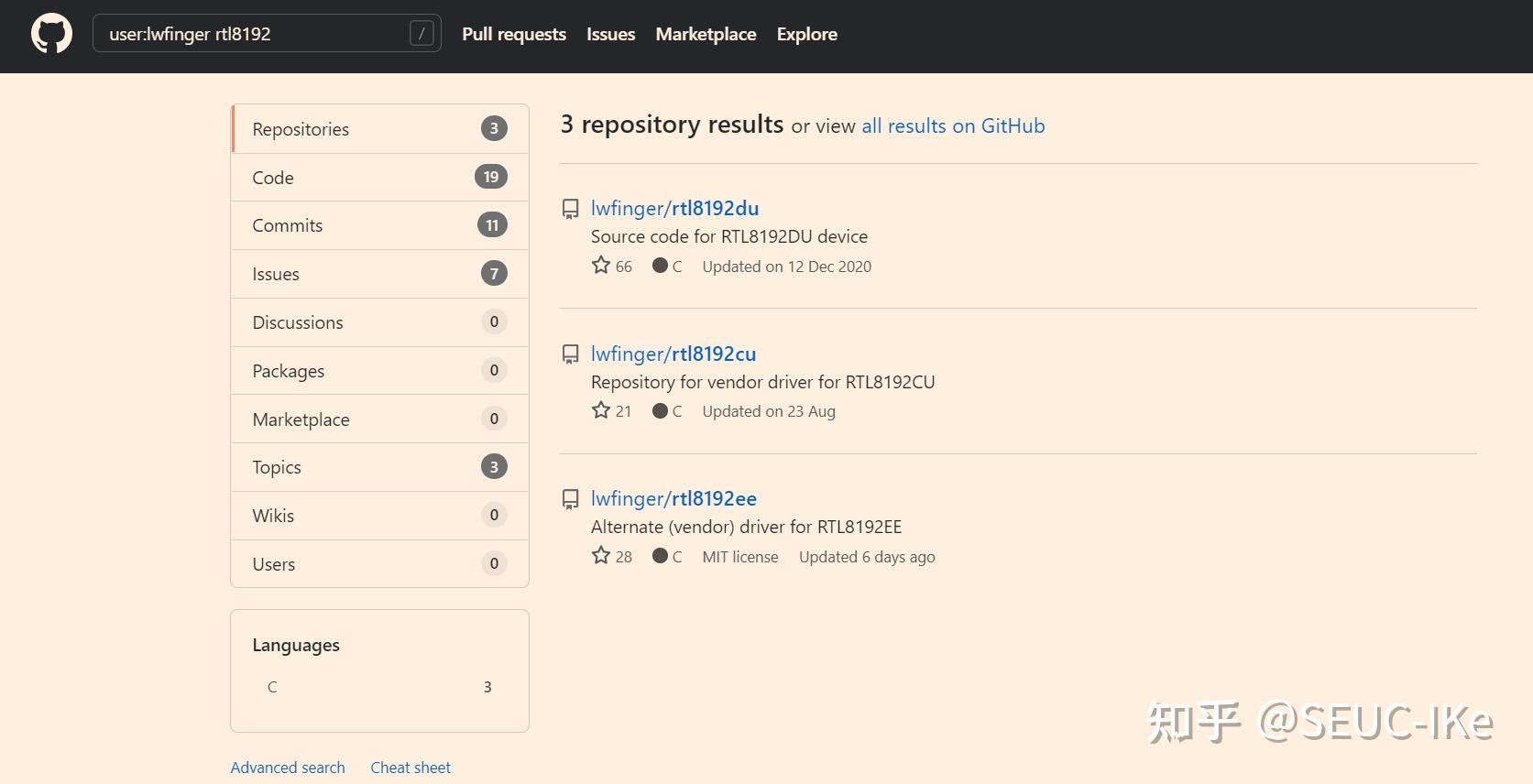Filter results by C language
This screenshot has width=1533, height=784.
(272, 687)
